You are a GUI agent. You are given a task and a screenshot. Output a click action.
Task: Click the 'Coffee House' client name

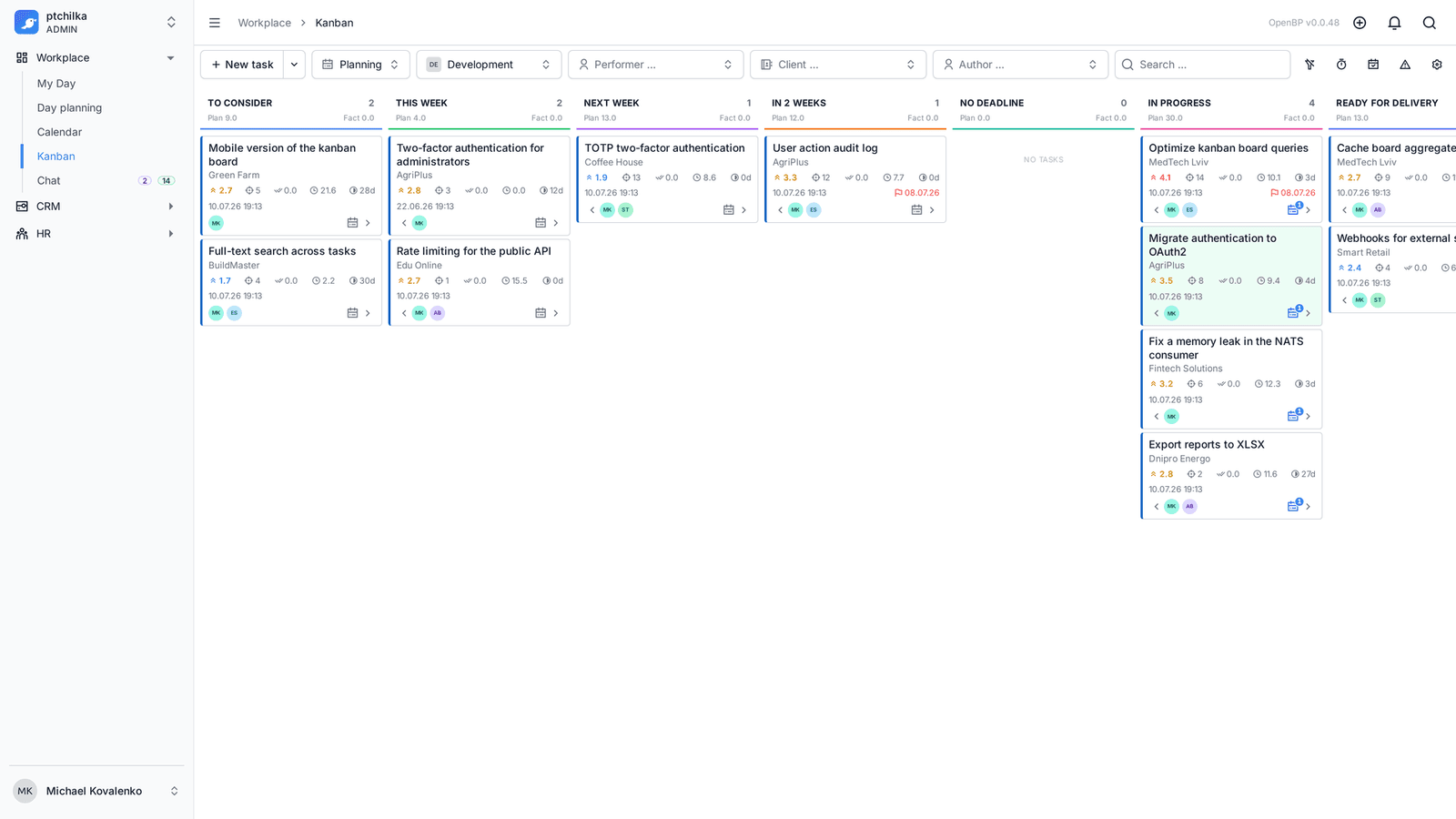(x=613, y=162)
